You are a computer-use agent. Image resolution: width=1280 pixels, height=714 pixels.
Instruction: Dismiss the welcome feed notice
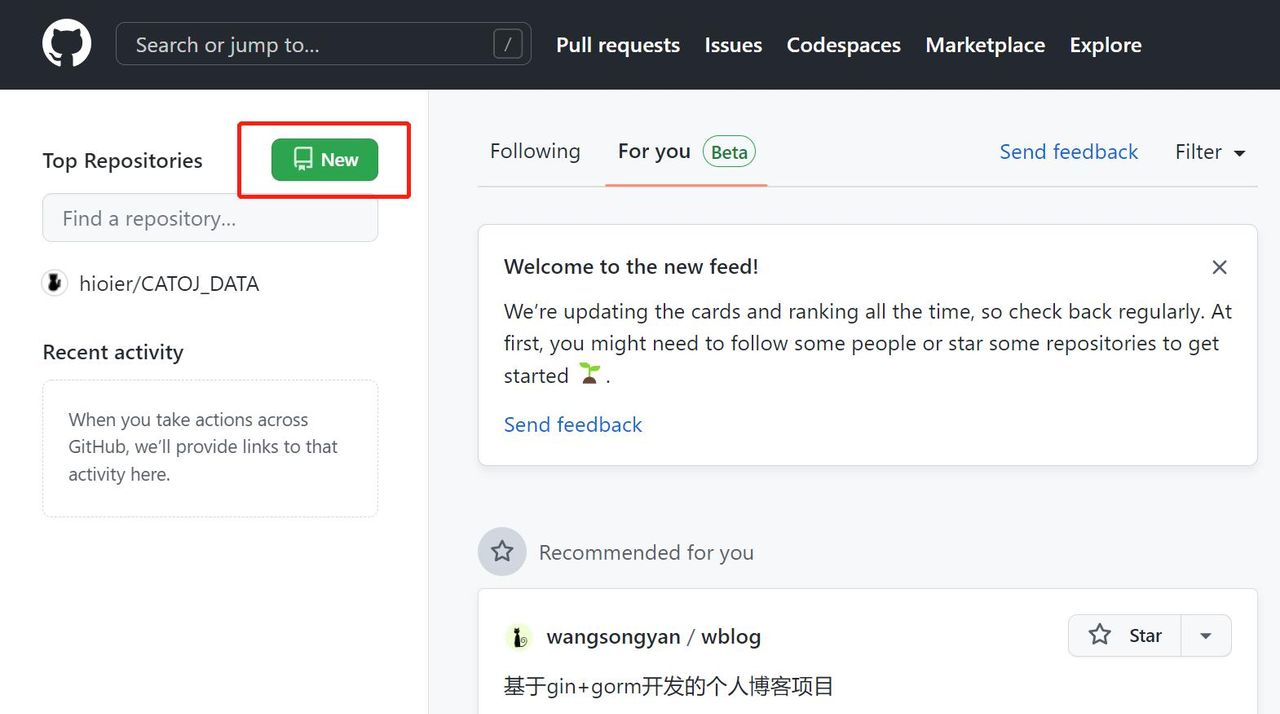[1219, 267]
